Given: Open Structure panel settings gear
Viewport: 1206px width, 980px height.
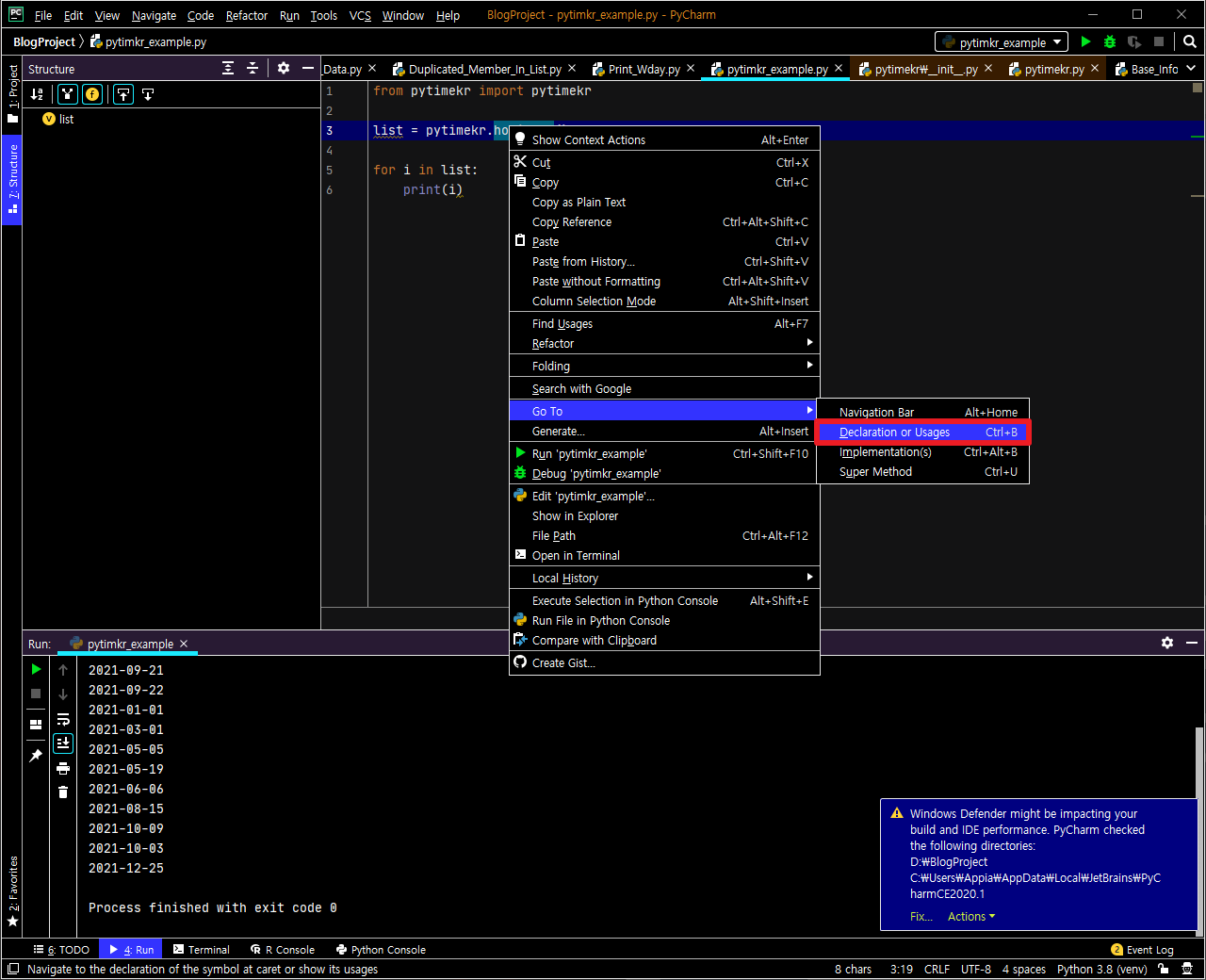Looking at the screenshot, I should click(284, 68).
